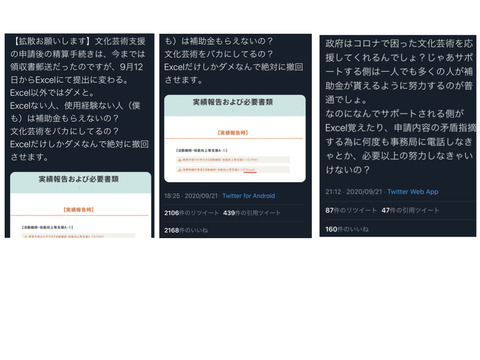Click the "けないの？" line in the right tweet
The width and height of the screenshot is (480, 360).
pos(348,170)
